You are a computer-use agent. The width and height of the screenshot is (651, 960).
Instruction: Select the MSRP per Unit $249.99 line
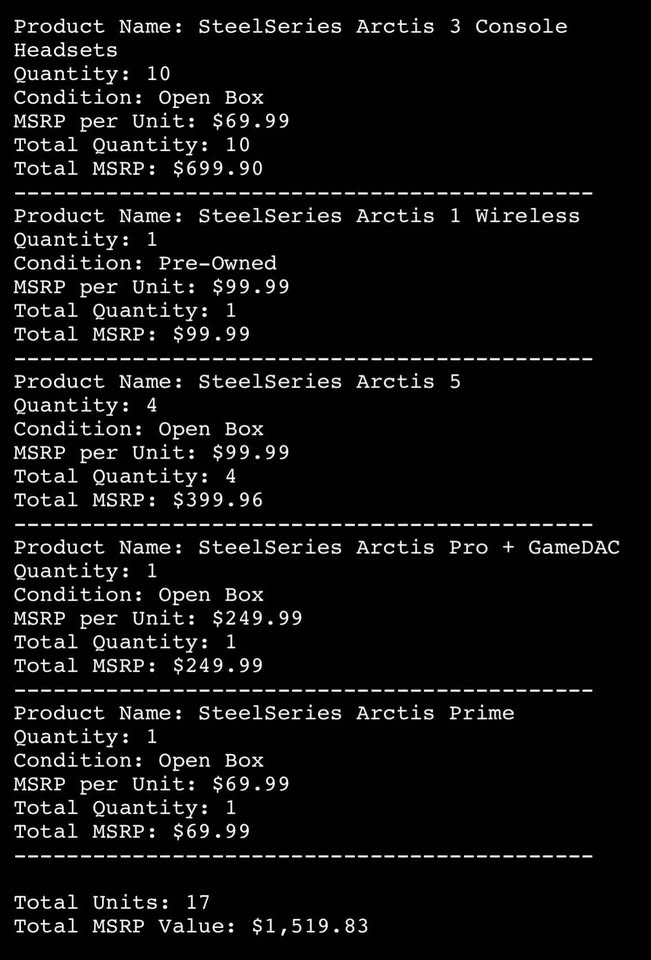(x=158, y=618)
